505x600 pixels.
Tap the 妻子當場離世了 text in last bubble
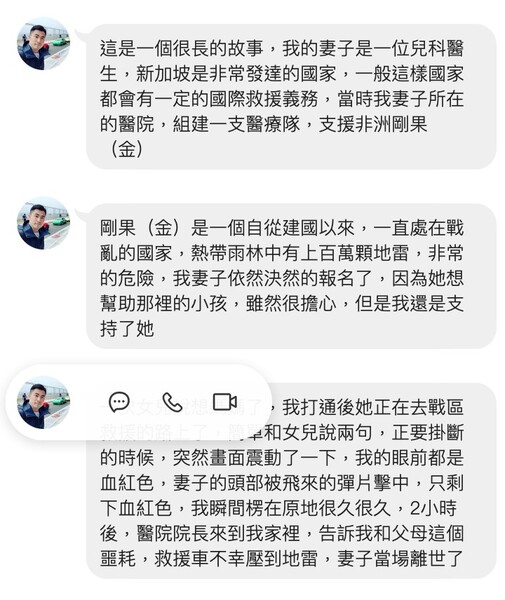400,559
